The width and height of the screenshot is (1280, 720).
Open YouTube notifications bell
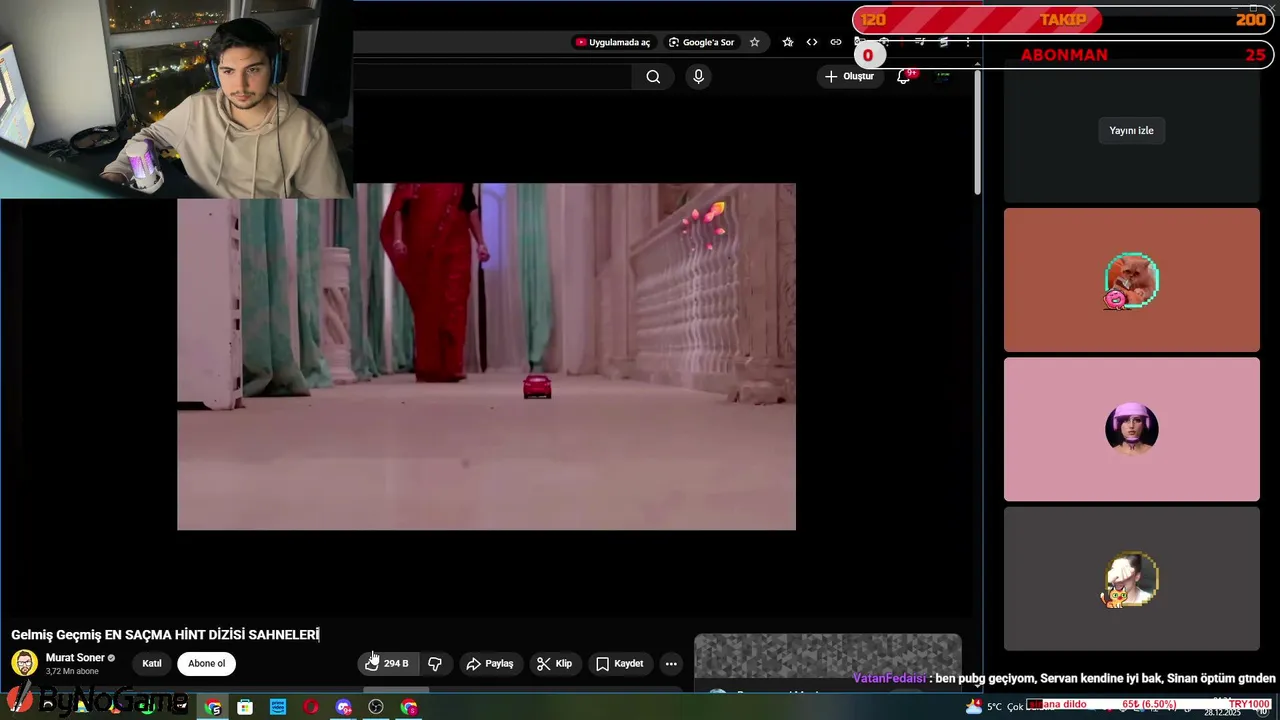(904, 77)
